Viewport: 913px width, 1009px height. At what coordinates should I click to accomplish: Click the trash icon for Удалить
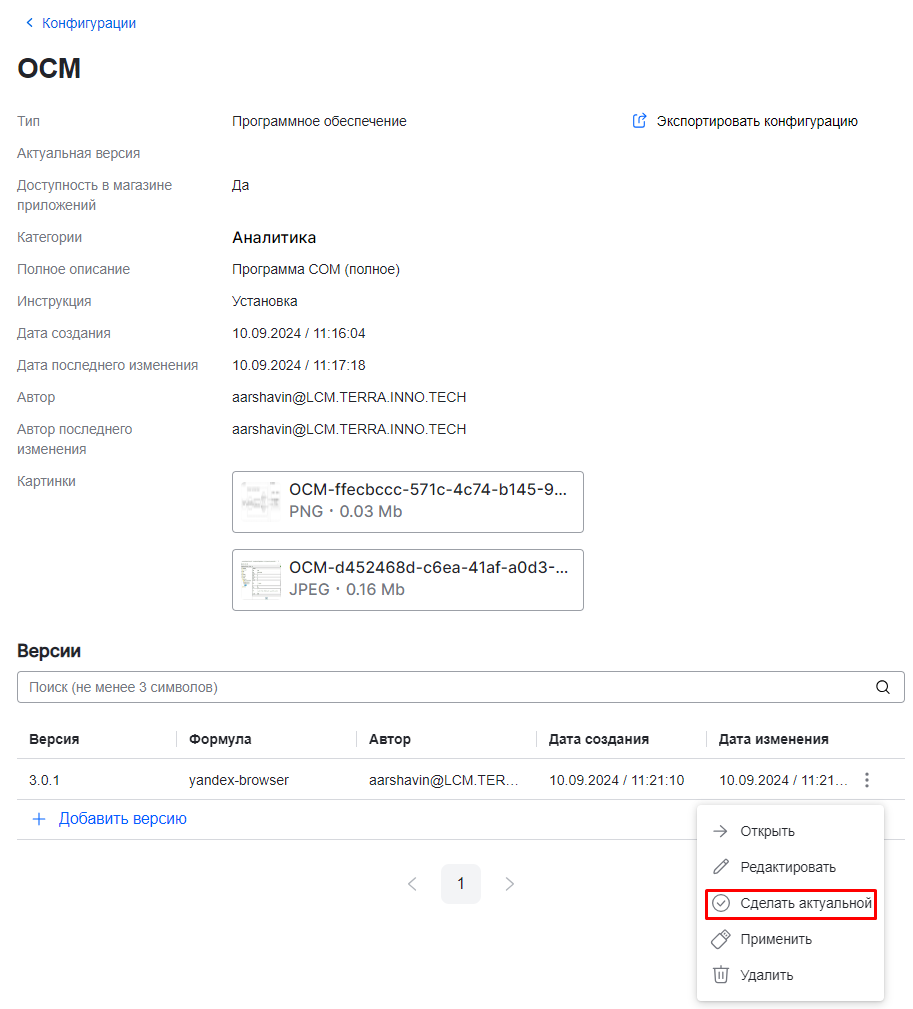720,975
